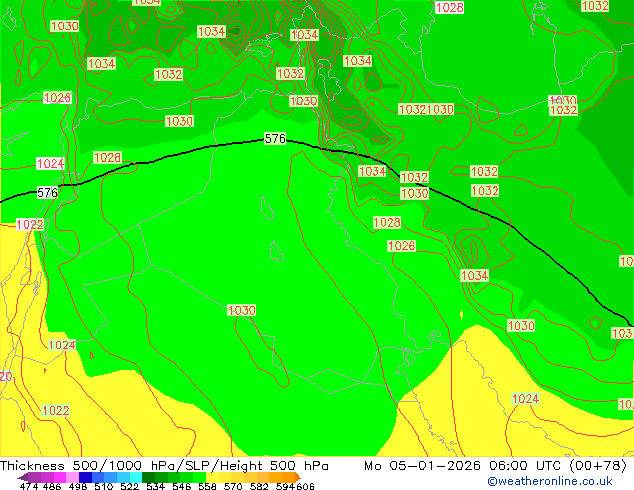Click the bright yellow legend swatch after 558
Image resolution: width=634 pixels, height=490 pixels.
[x=212, y=477]
